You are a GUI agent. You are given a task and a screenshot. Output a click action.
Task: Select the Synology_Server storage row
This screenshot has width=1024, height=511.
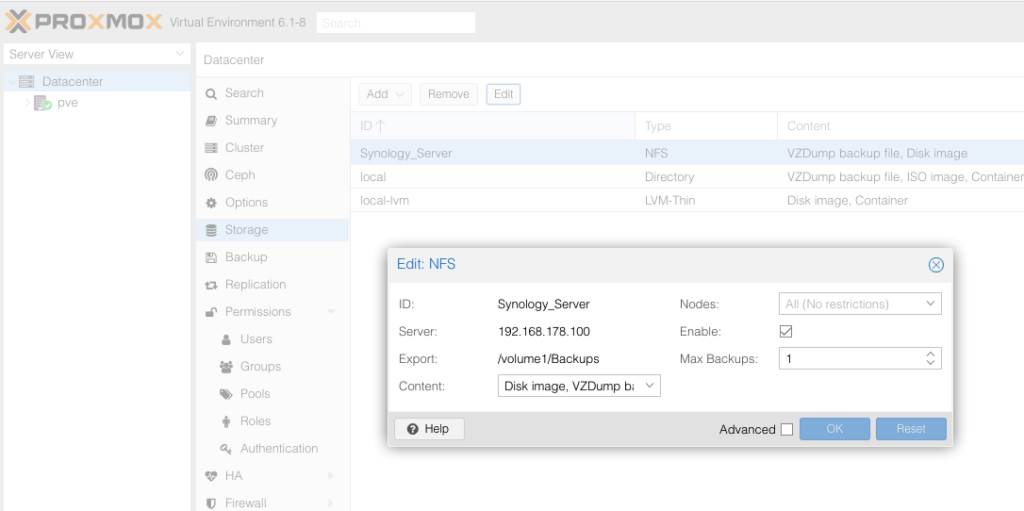687,154
